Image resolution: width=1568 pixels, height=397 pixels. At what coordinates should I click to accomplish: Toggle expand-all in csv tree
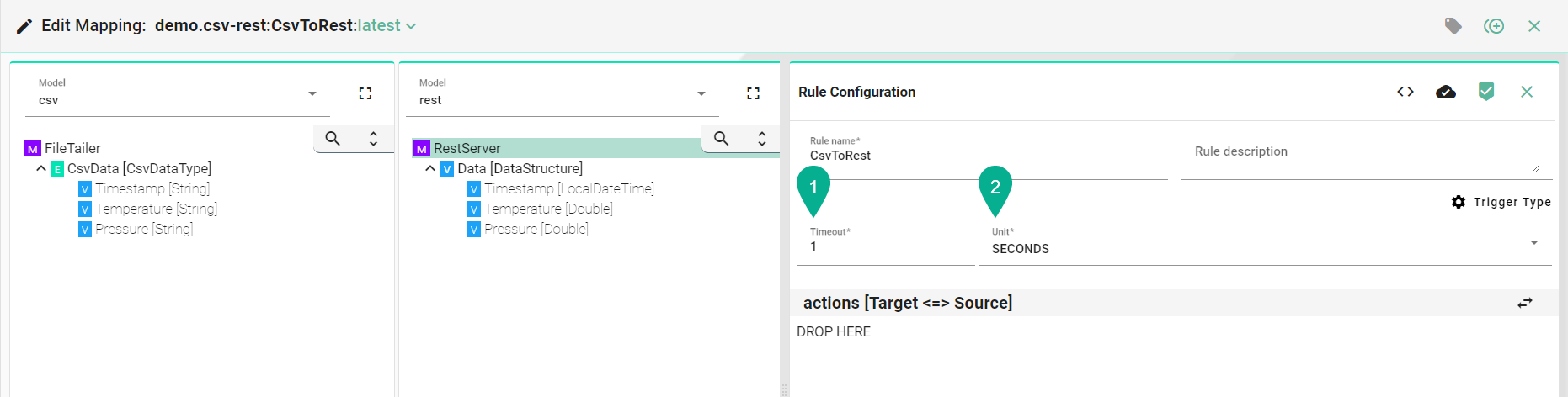[373, 139]
